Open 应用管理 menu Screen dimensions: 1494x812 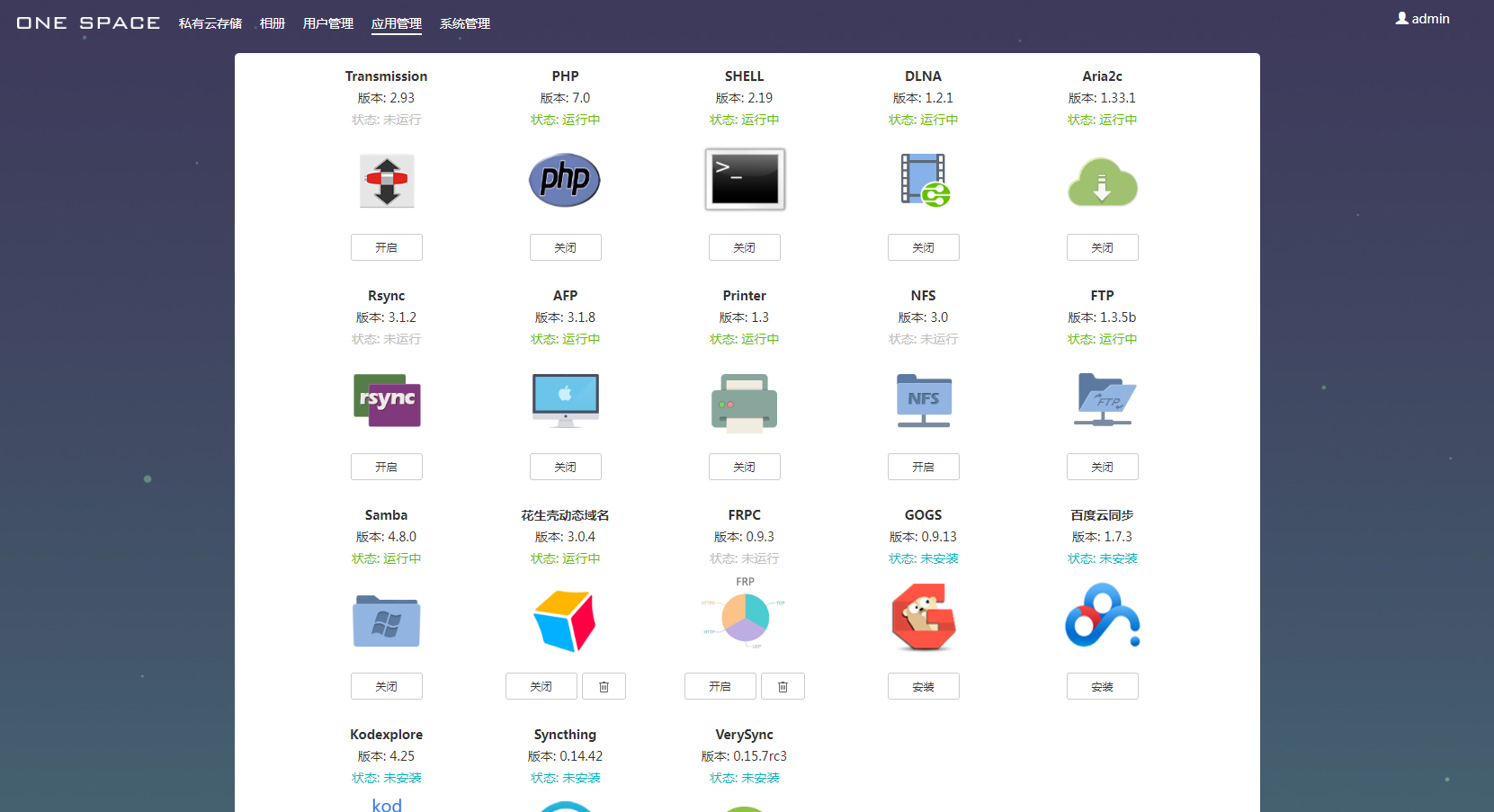pos(397,23)
